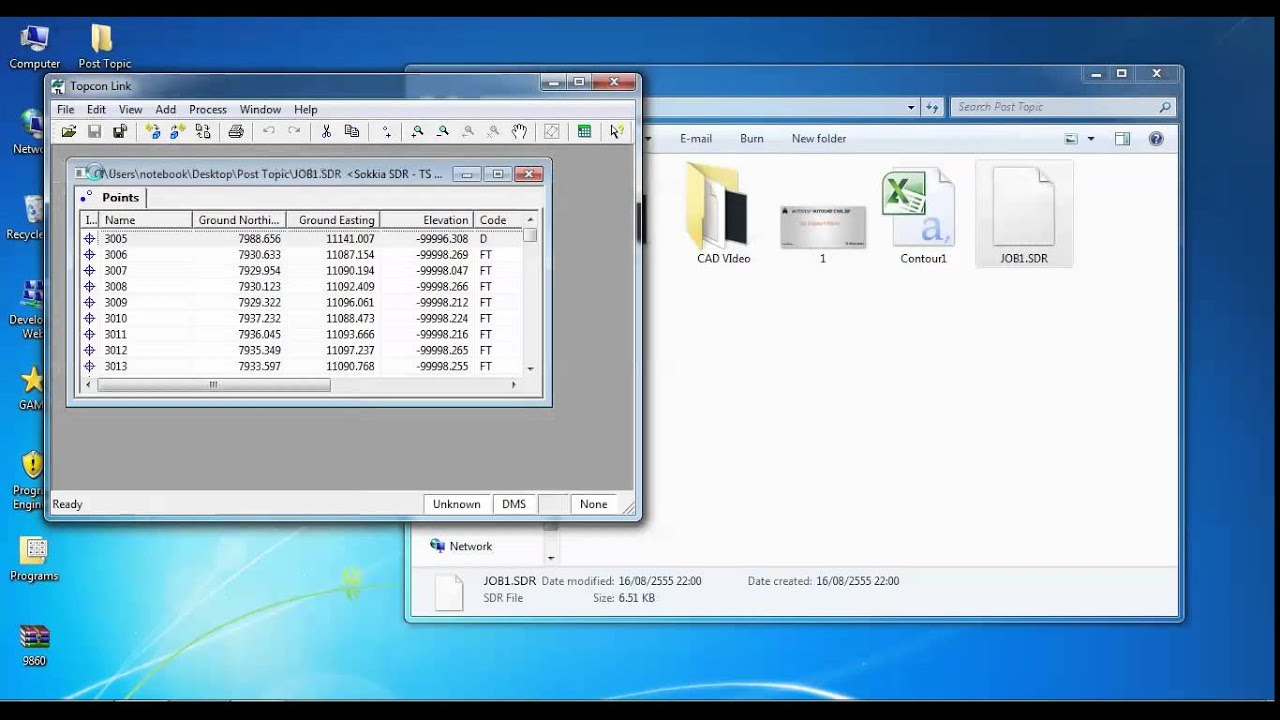This screenshot has width=1280, height=720.
Task: Open the change view dropdown arrow
Action: coord(1091,139)
